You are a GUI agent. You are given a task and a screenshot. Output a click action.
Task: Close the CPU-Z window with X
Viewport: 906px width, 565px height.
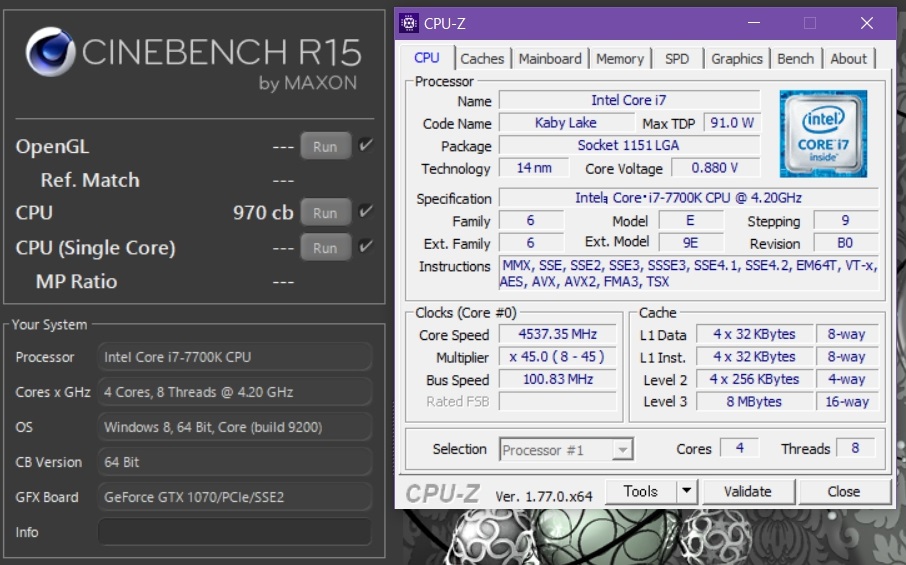coord(867,23)
